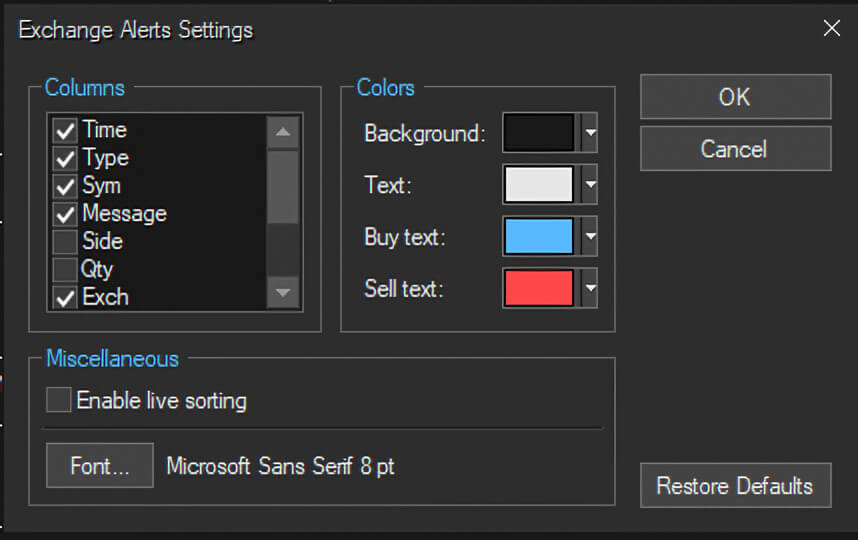Open Buy text color dropdown arrow
Screen dimensions: 858x540
pos(590,236)
